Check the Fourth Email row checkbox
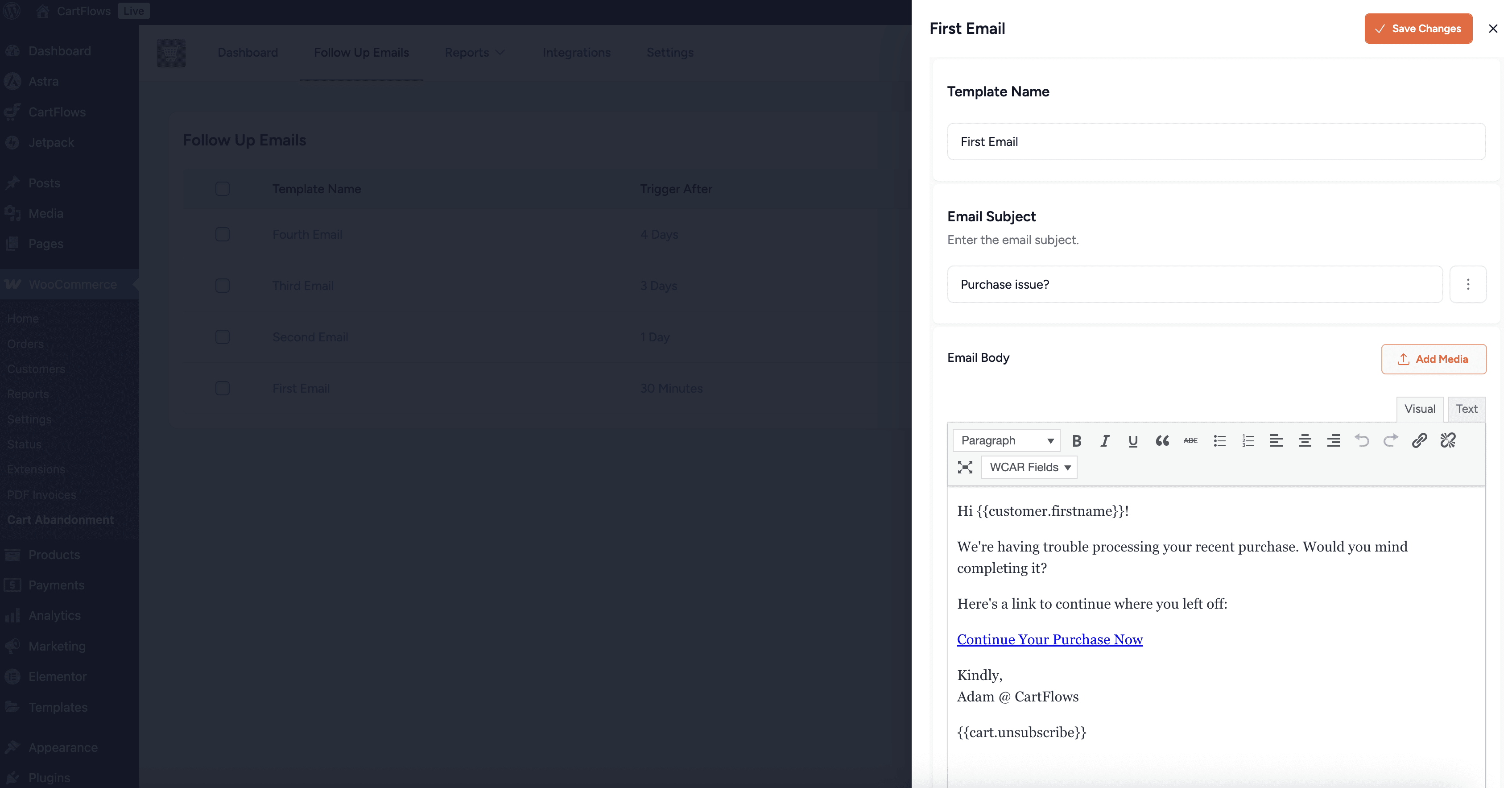 [x=223, y=234]
